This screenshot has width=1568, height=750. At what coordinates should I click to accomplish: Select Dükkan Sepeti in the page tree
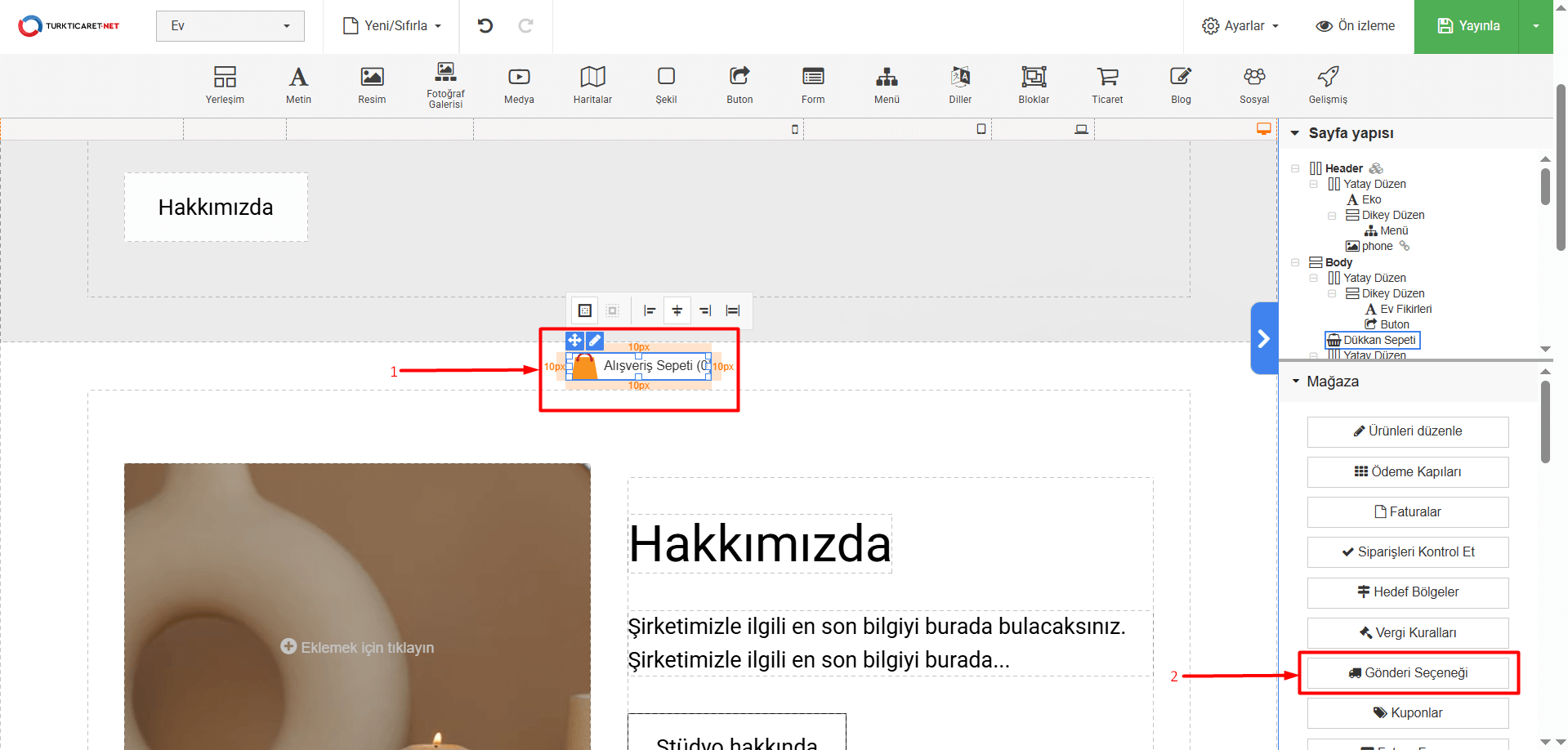coord(1378,340)
